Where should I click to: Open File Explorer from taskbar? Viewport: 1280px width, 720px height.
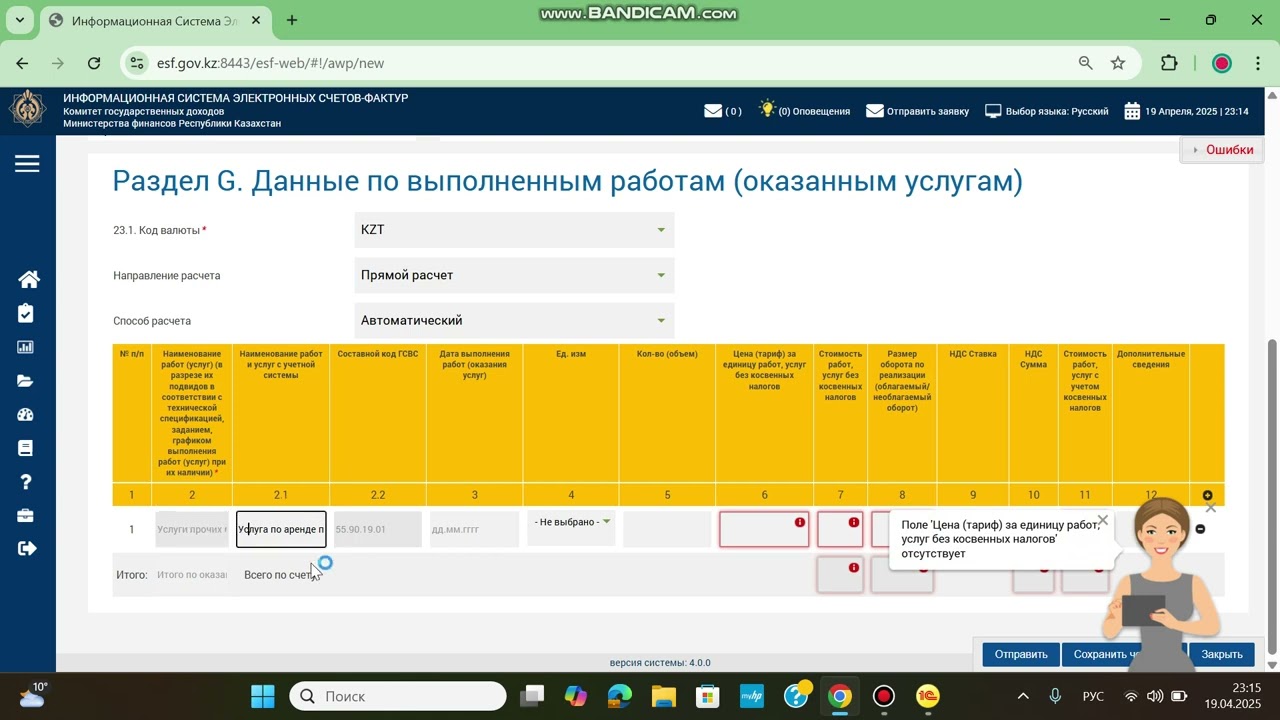(664, 696)
